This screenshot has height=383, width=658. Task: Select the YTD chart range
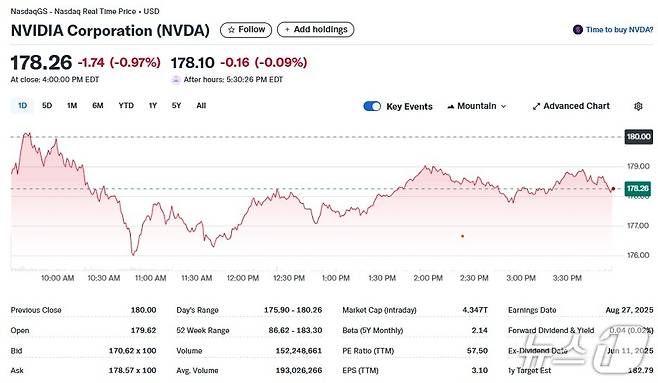[126, 106]
